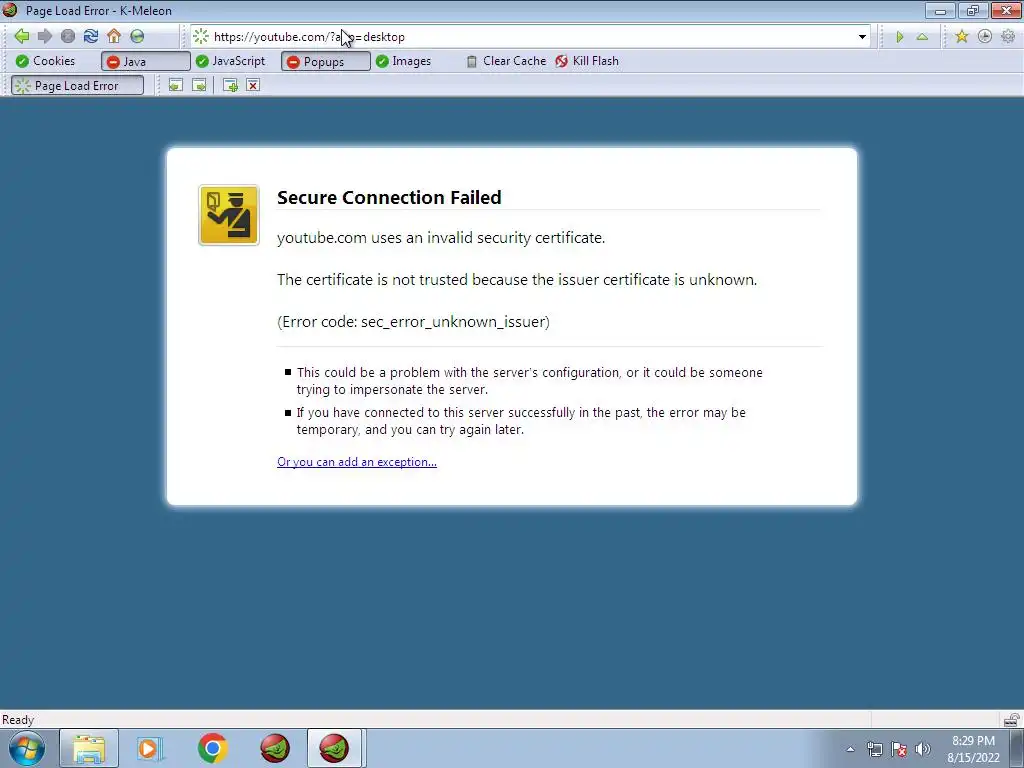Close the current tab with the red X icon

(x=253, y=85)
